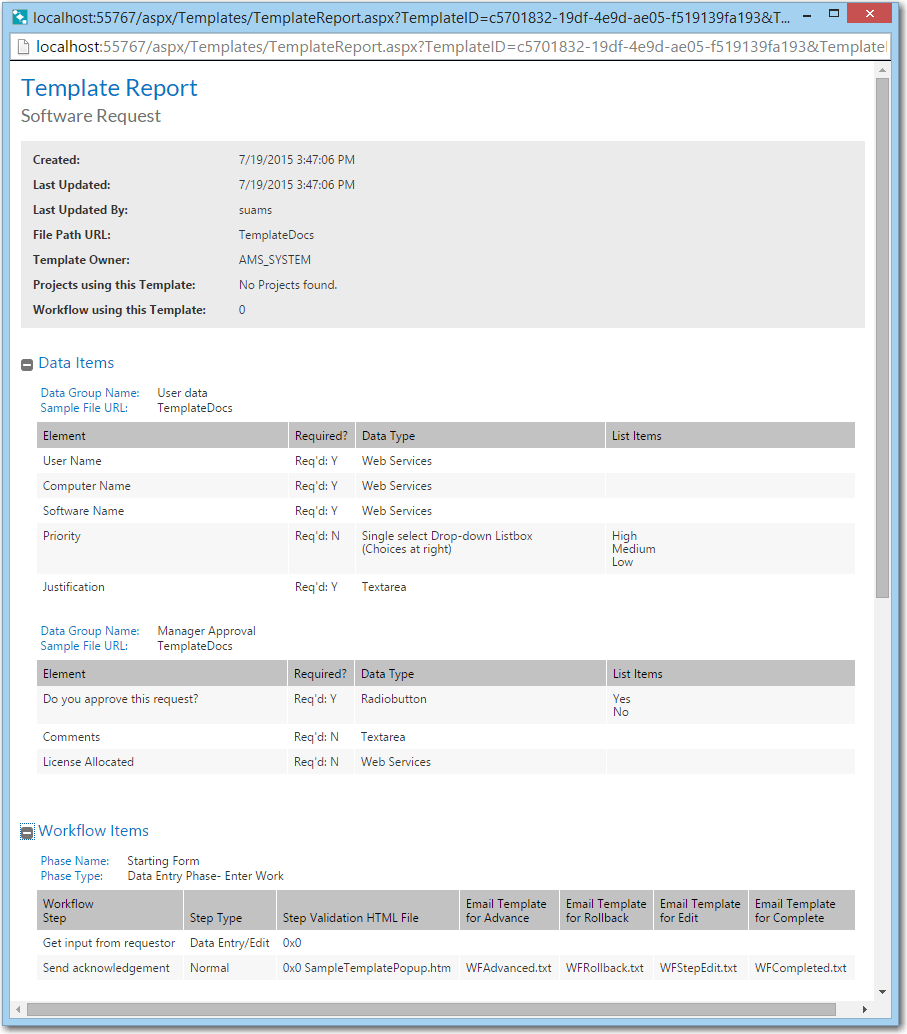Image resolution: width=907 pixels, height=1034 pixels.
Task: Click 'Yes' radiobutton list item
Action: point(621,699)
